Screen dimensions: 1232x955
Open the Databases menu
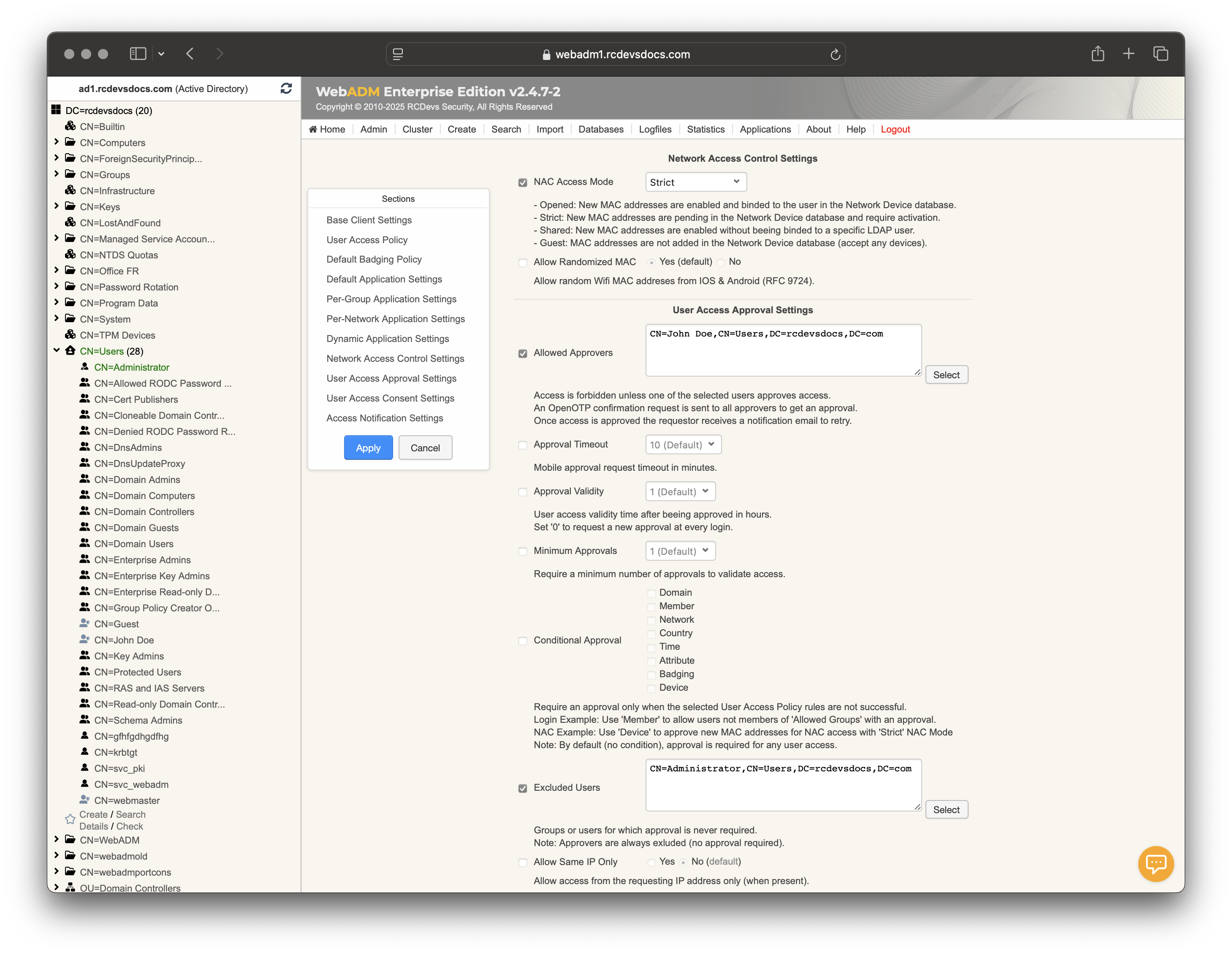[x=601, y=129]
